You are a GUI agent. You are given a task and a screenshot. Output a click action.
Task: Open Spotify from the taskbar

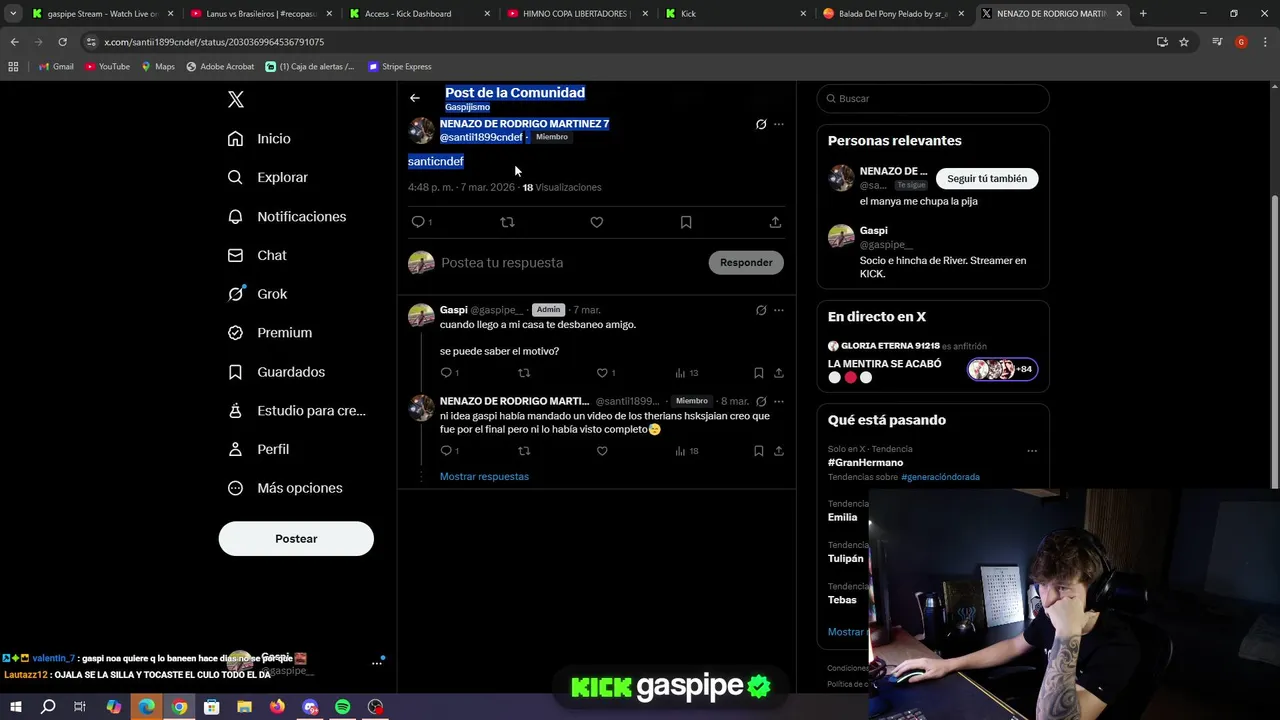coord(342,707)
